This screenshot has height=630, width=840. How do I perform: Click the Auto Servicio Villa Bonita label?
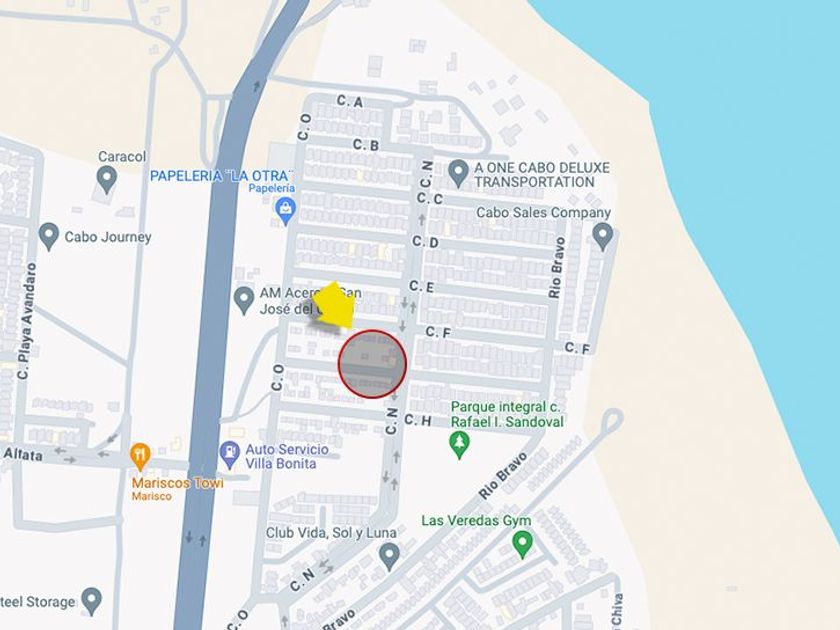pos(287,456)
